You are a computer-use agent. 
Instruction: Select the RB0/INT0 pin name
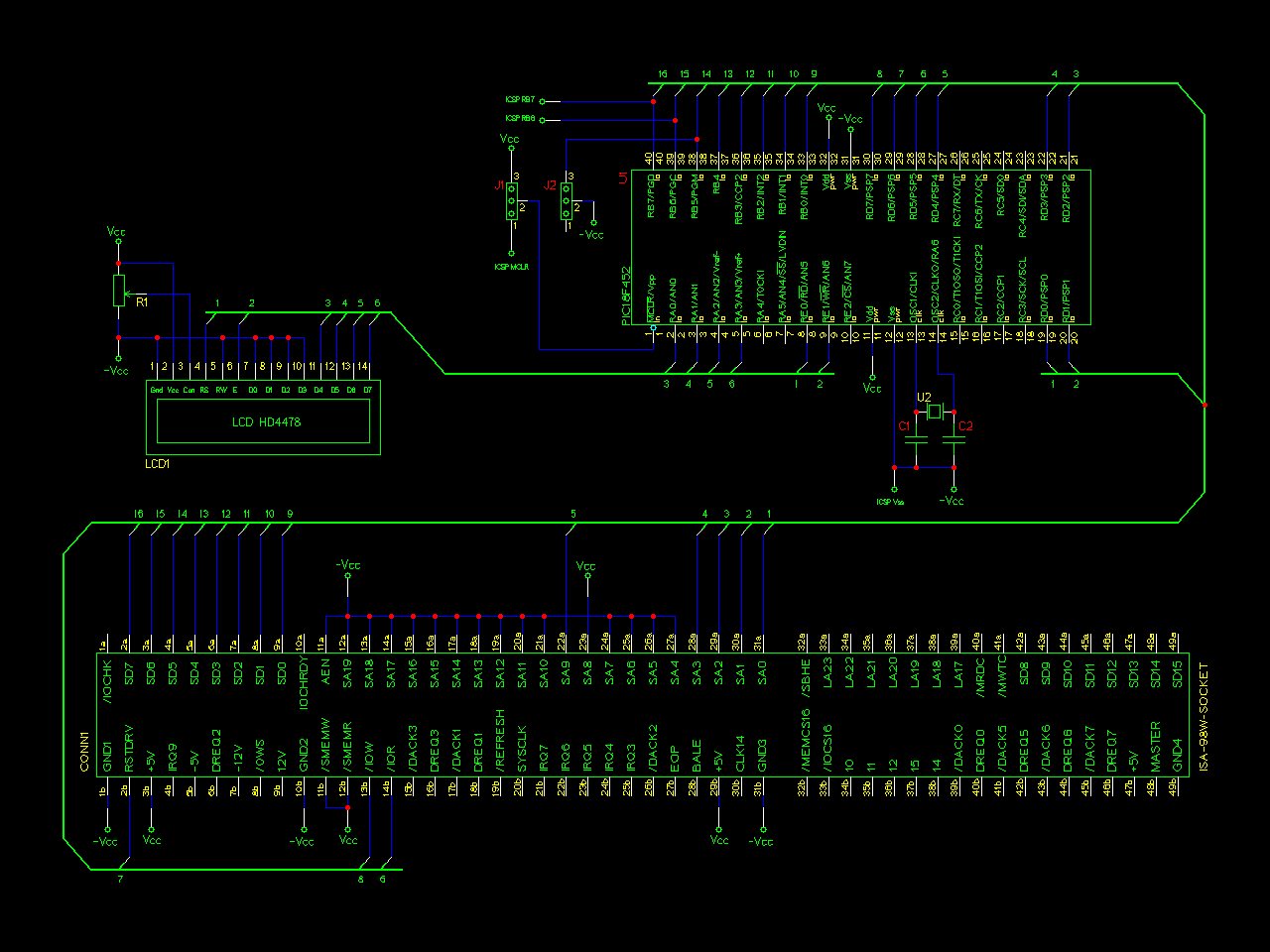coord(804,197)
